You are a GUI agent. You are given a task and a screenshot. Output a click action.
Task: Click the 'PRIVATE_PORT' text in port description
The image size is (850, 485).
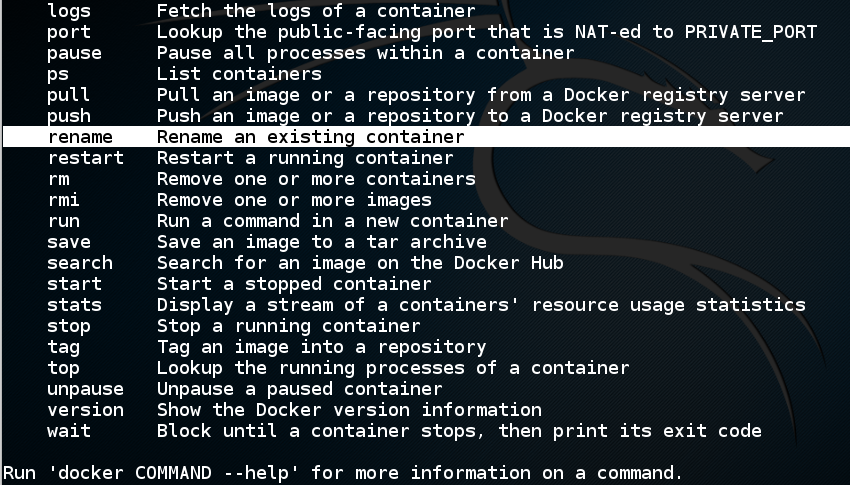[751, 32]
